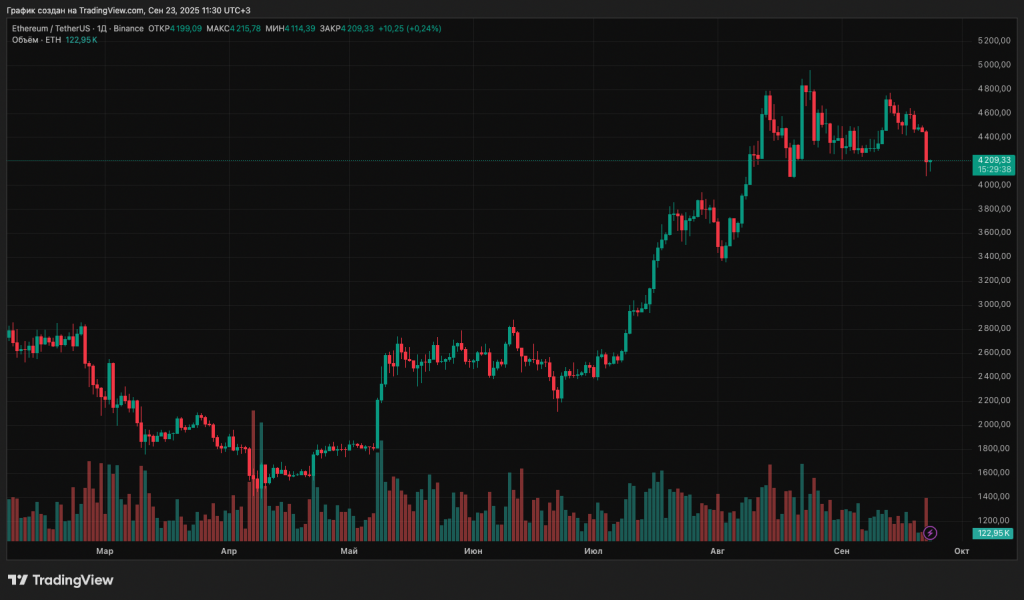Click the 5 000,00 price scale label
This screenshot has height=600, width=1024.
pos(992,65)
